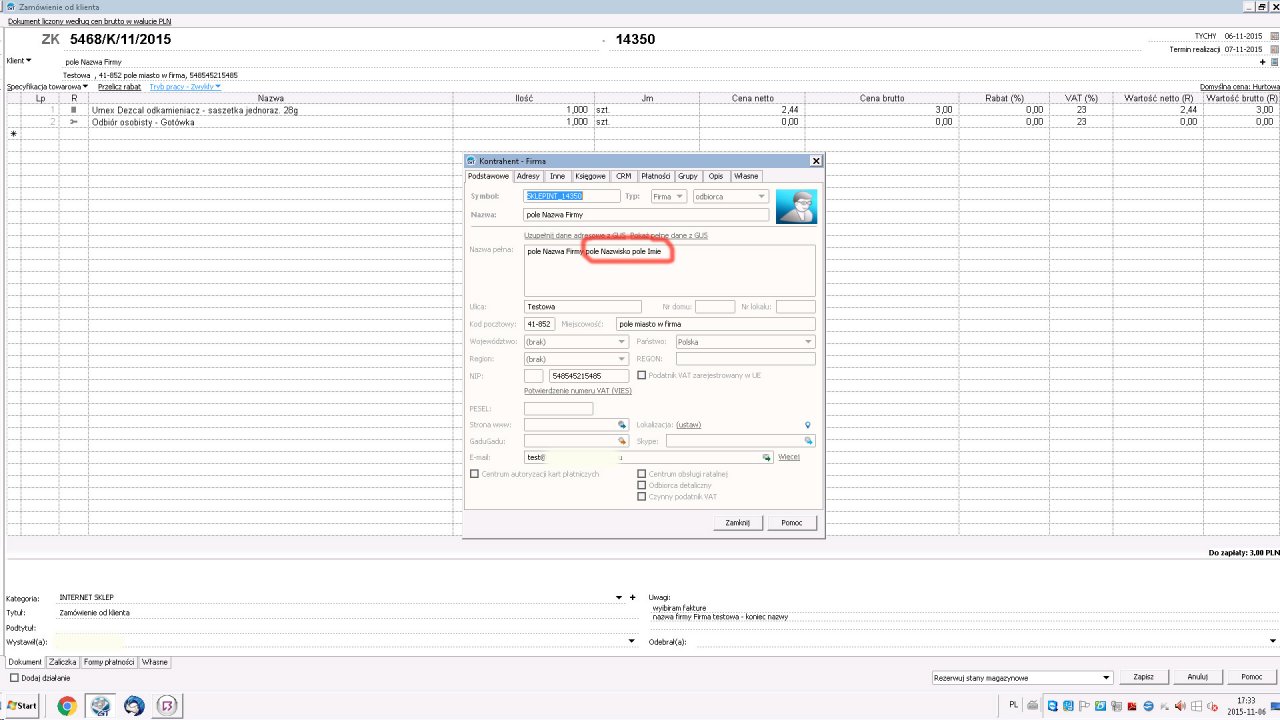Click the send-mail icon in the E-mail field
This screenshot has height=720, width=1280.
tap(767, 457)
